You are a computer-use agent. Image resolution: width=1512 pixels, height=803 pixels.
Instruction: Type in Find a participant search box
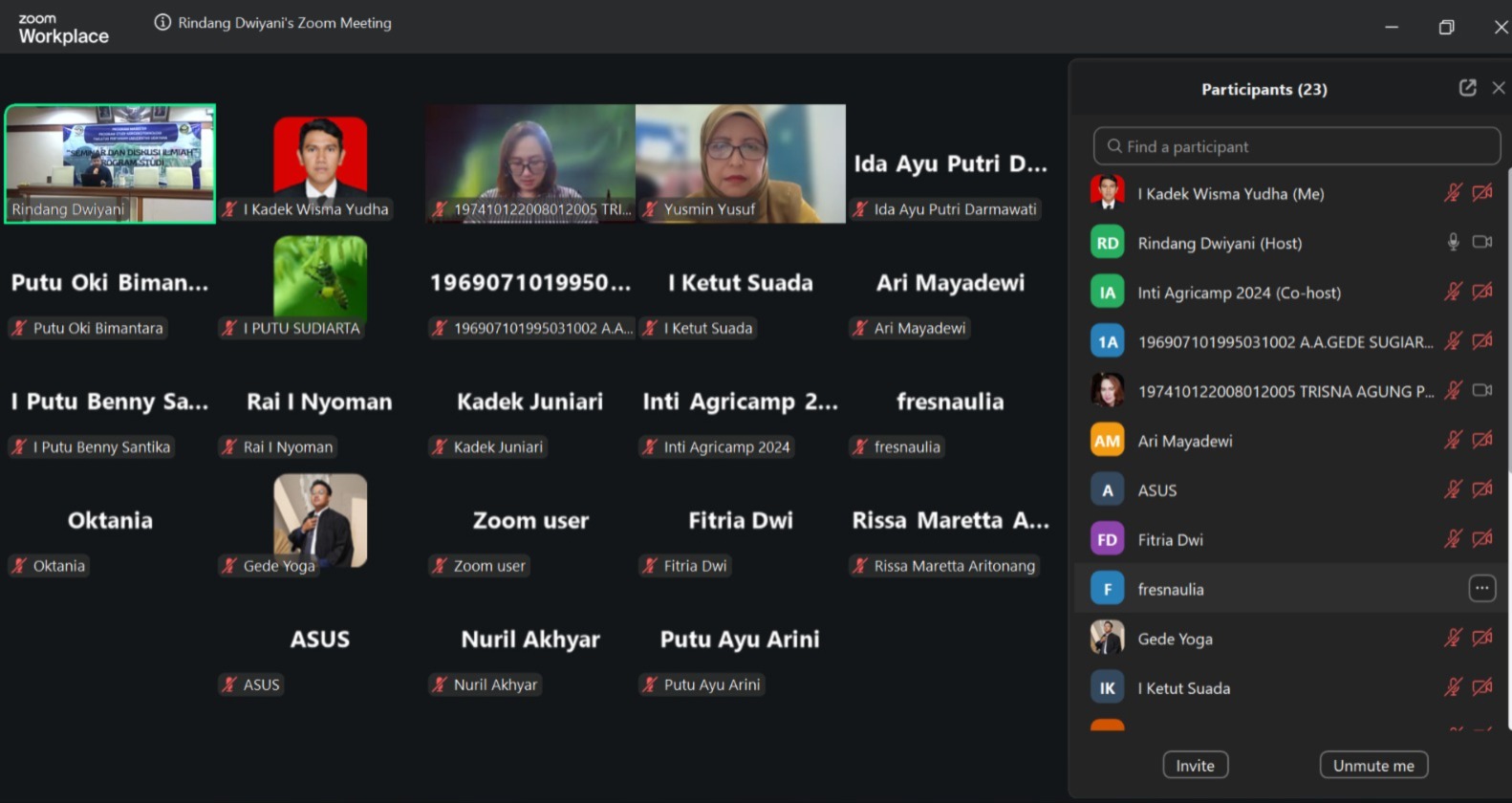[1296, 146]
